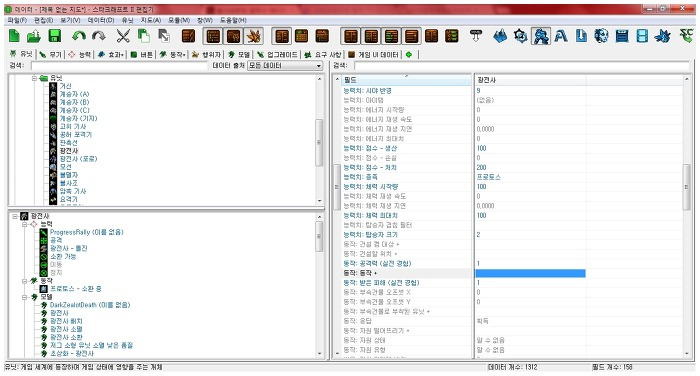Click the green SC test map icon
The image size is (700, 376).
(x=686, y=36)
